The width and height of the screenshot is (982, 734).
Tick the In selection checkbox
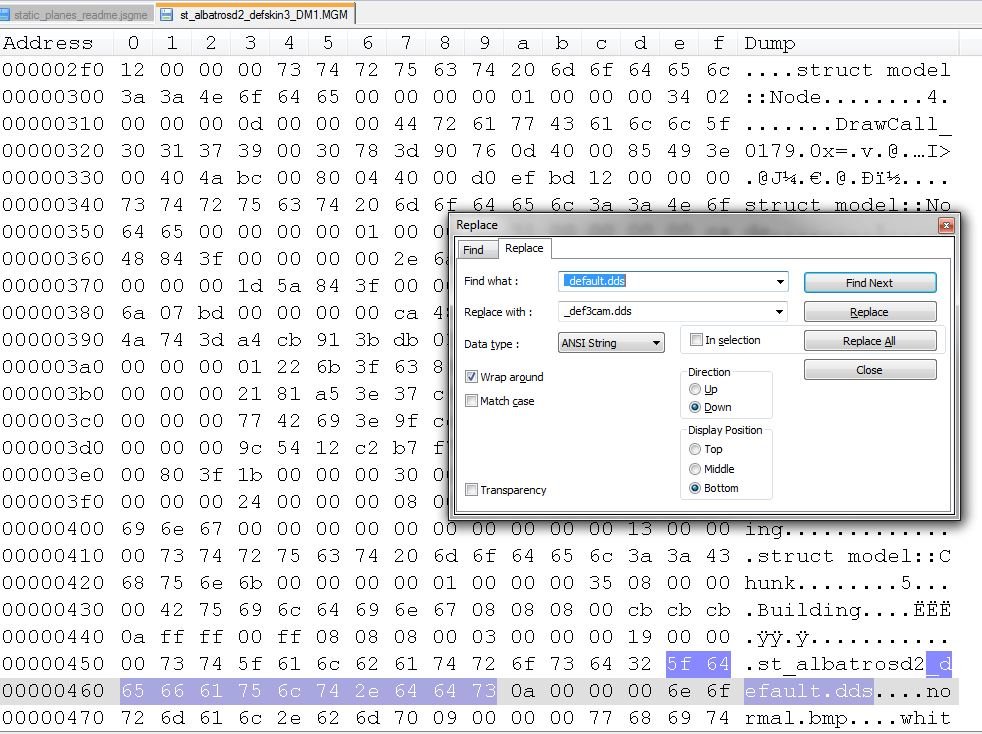(x=696, y=340)
